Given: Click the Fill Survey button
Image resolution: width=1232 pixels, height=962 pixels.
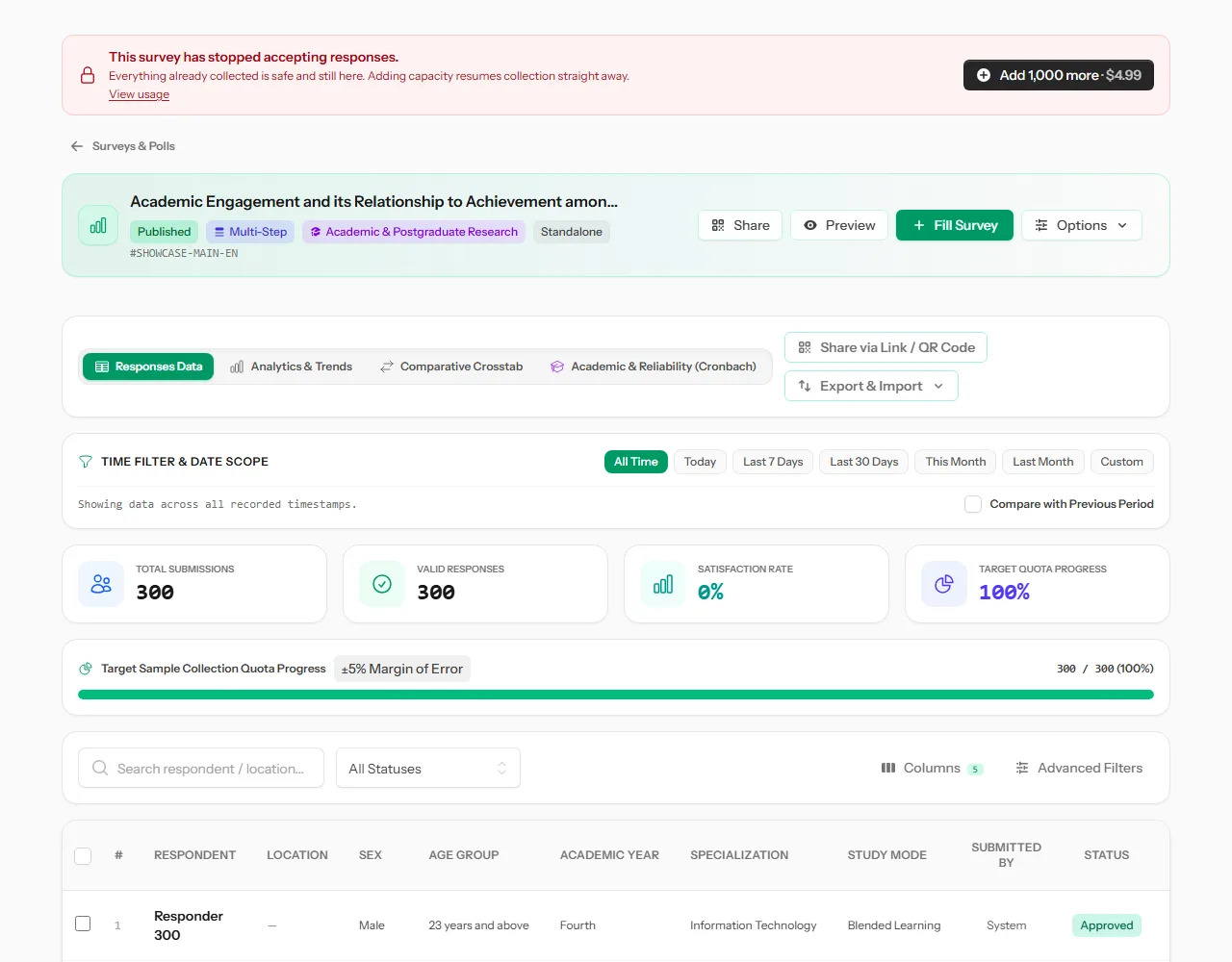Looking at the screenshot, I should [955, 225].
